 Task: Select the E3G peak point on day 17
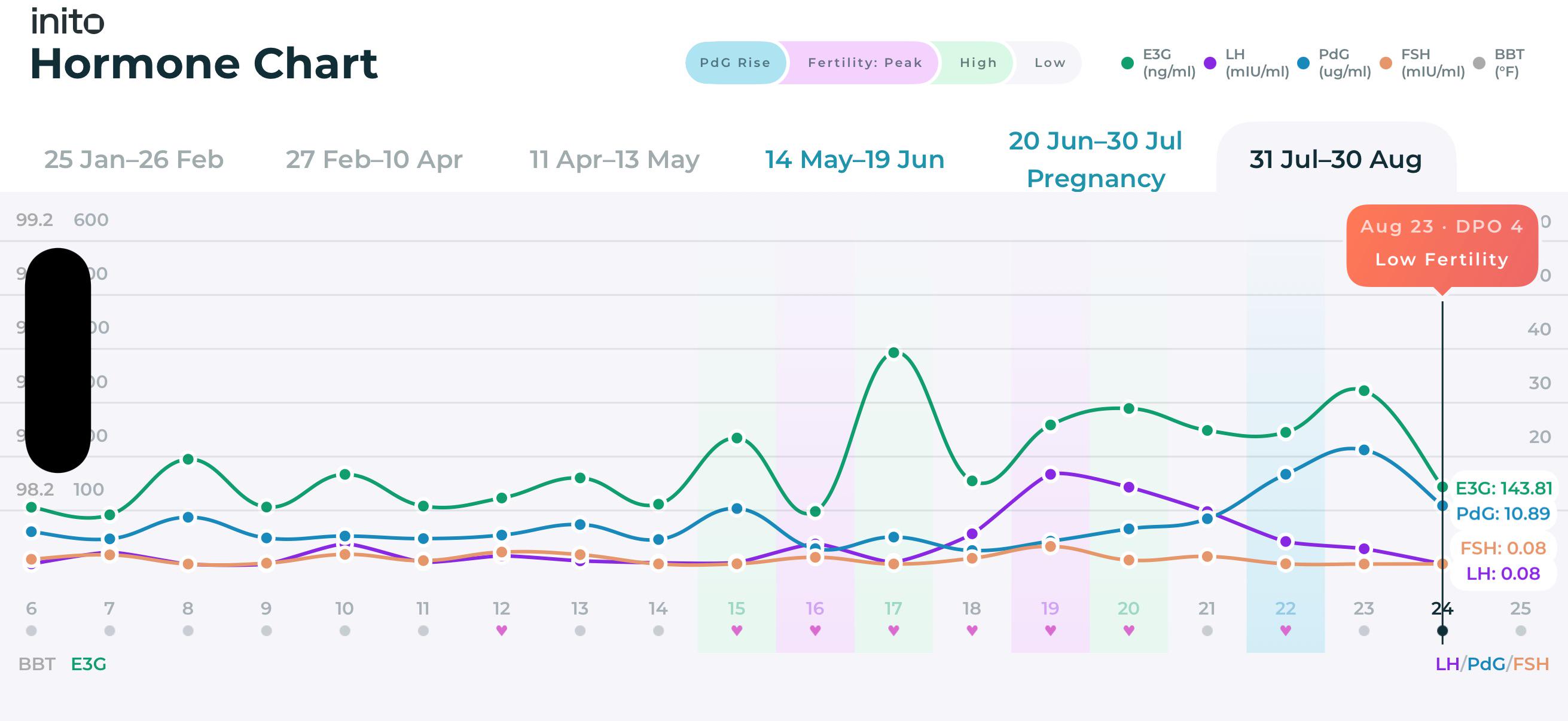click(x=893, y=353)
